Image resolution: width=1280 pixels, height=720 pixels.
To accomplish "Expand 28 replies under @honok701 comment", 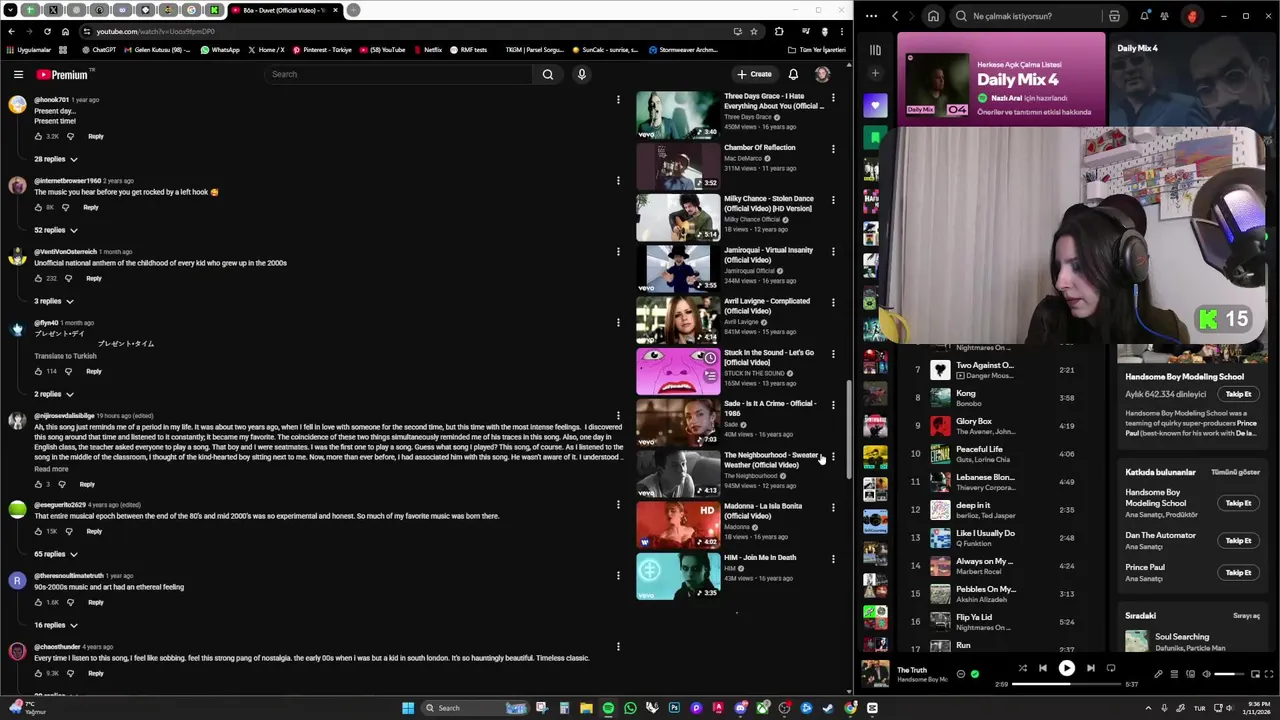I will [56, 159].
